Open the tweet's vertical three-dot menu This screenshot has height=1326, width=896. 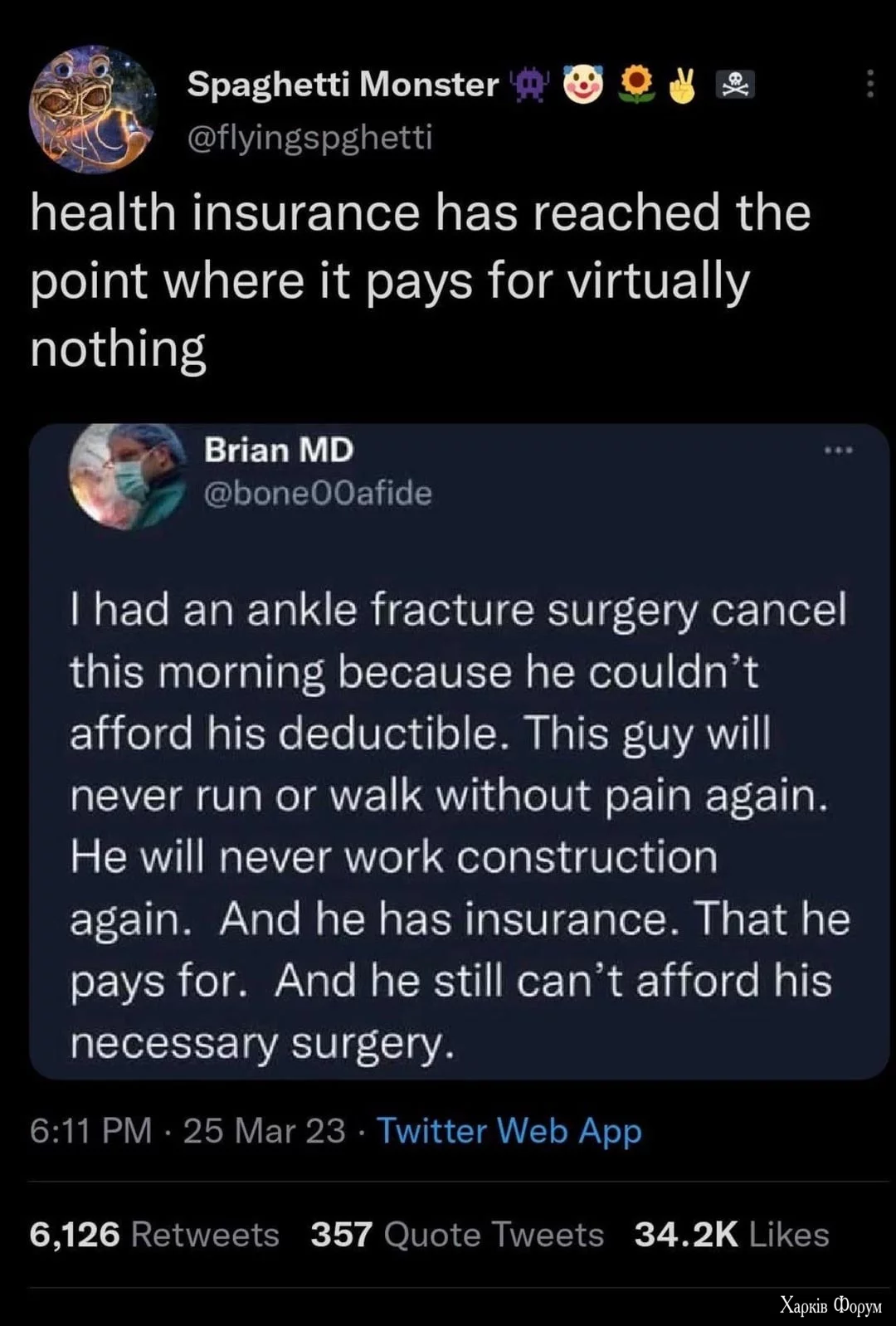click(869, 84)
